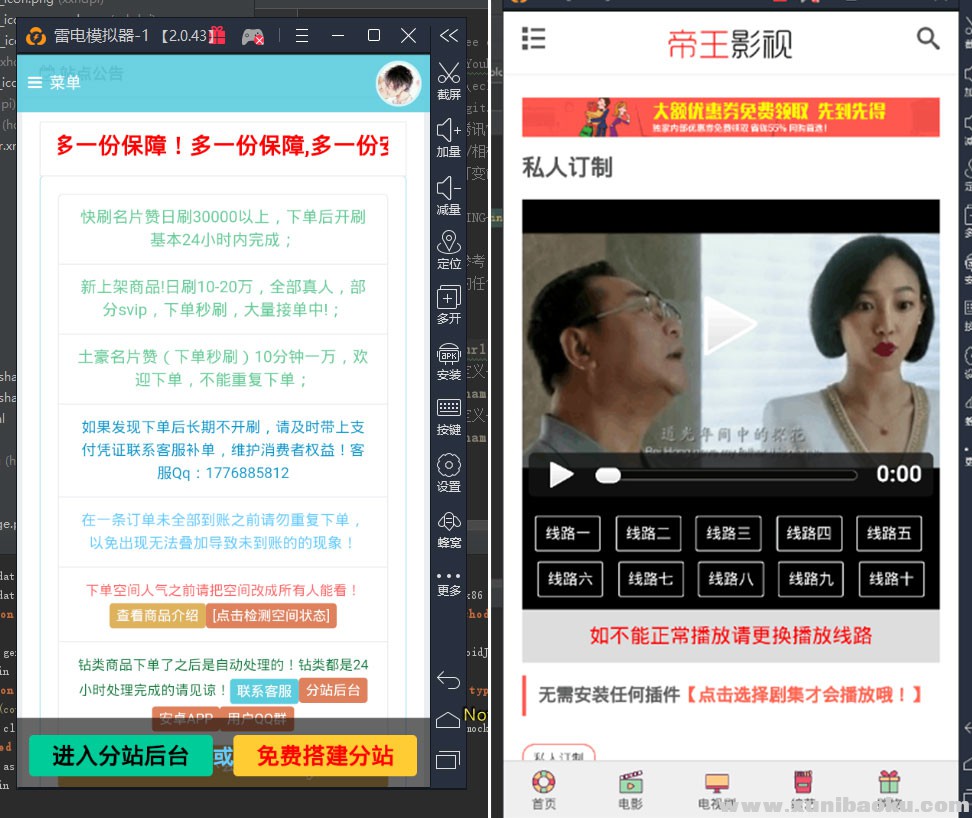Open keyboard mapping (按键) icon
This screenshot has height=818, width=972.
449,409
